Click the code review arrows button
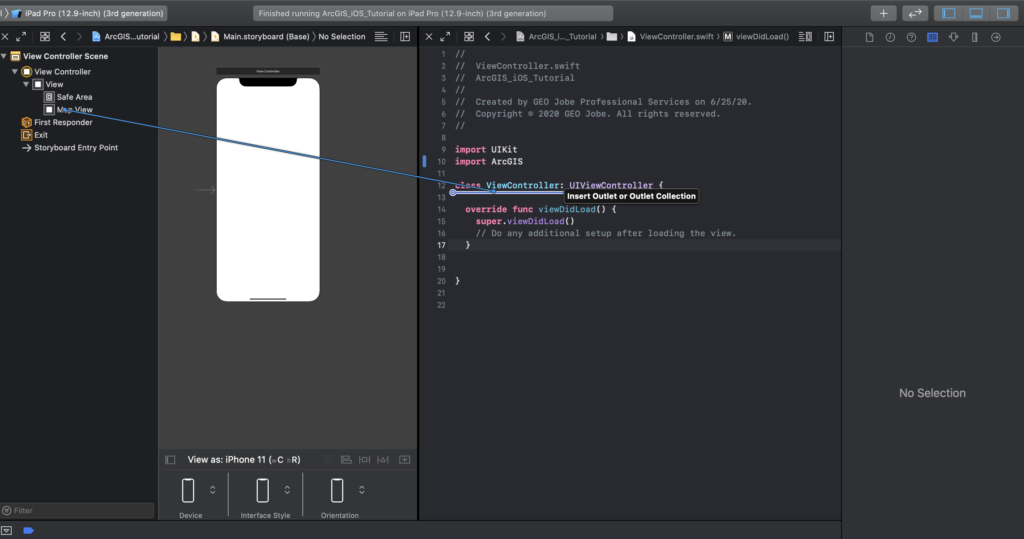1024x539 pixels. point(914,13)
